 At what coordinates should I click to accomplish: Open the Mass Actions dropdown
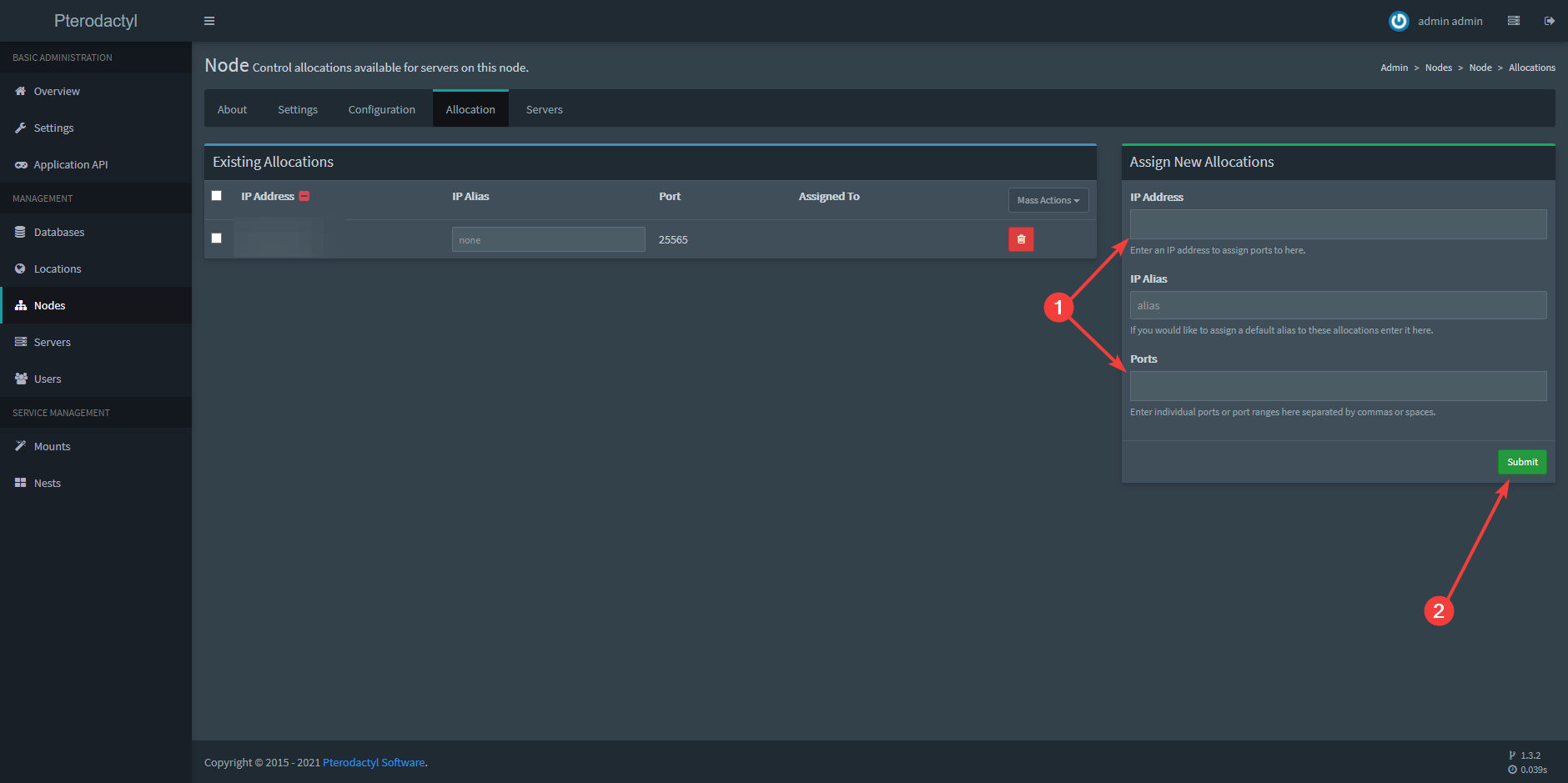pyautogui.click(x=1048, y=200)
